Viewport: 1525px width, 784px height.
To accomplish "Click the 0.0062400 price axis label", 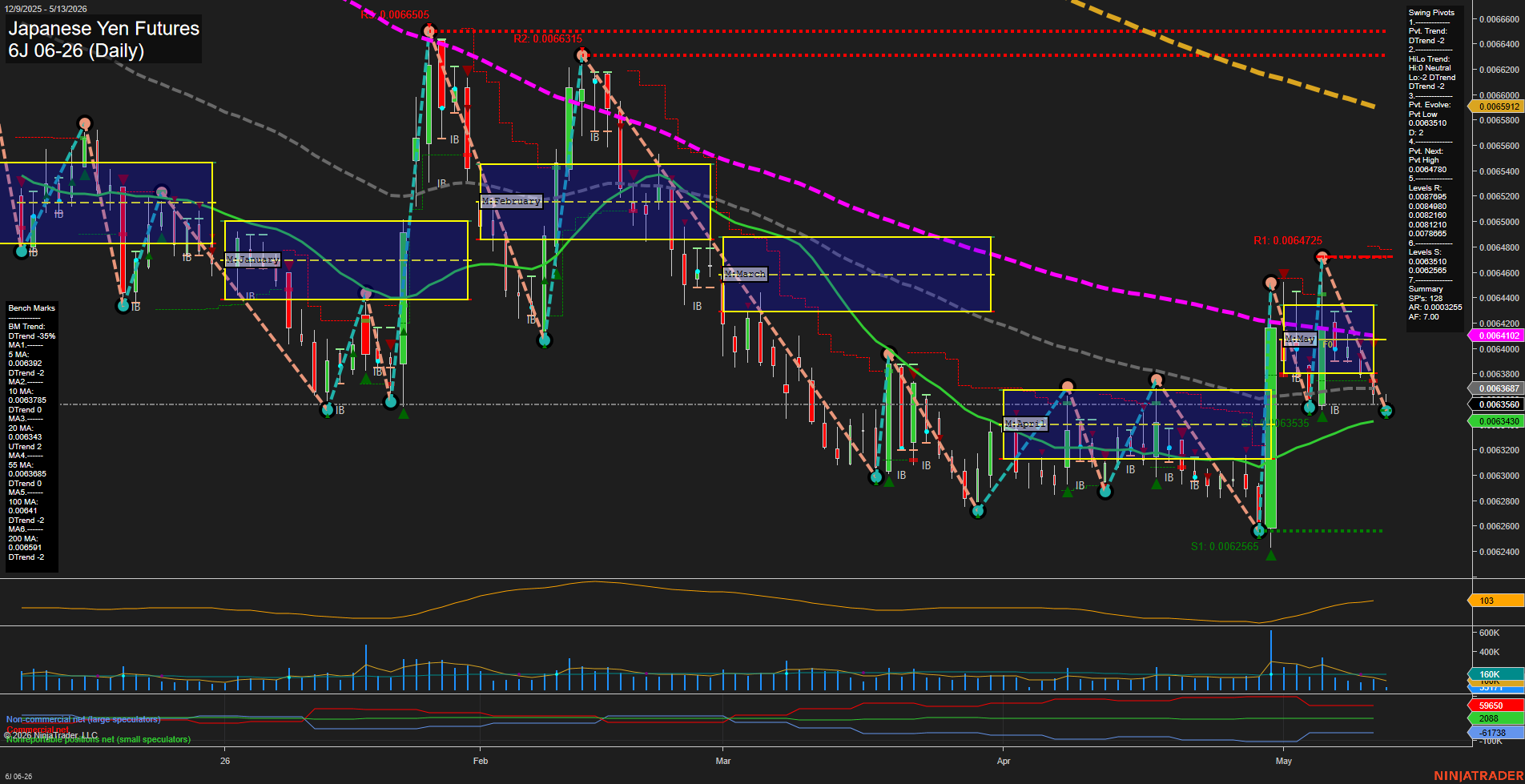I will [1499, 552].
